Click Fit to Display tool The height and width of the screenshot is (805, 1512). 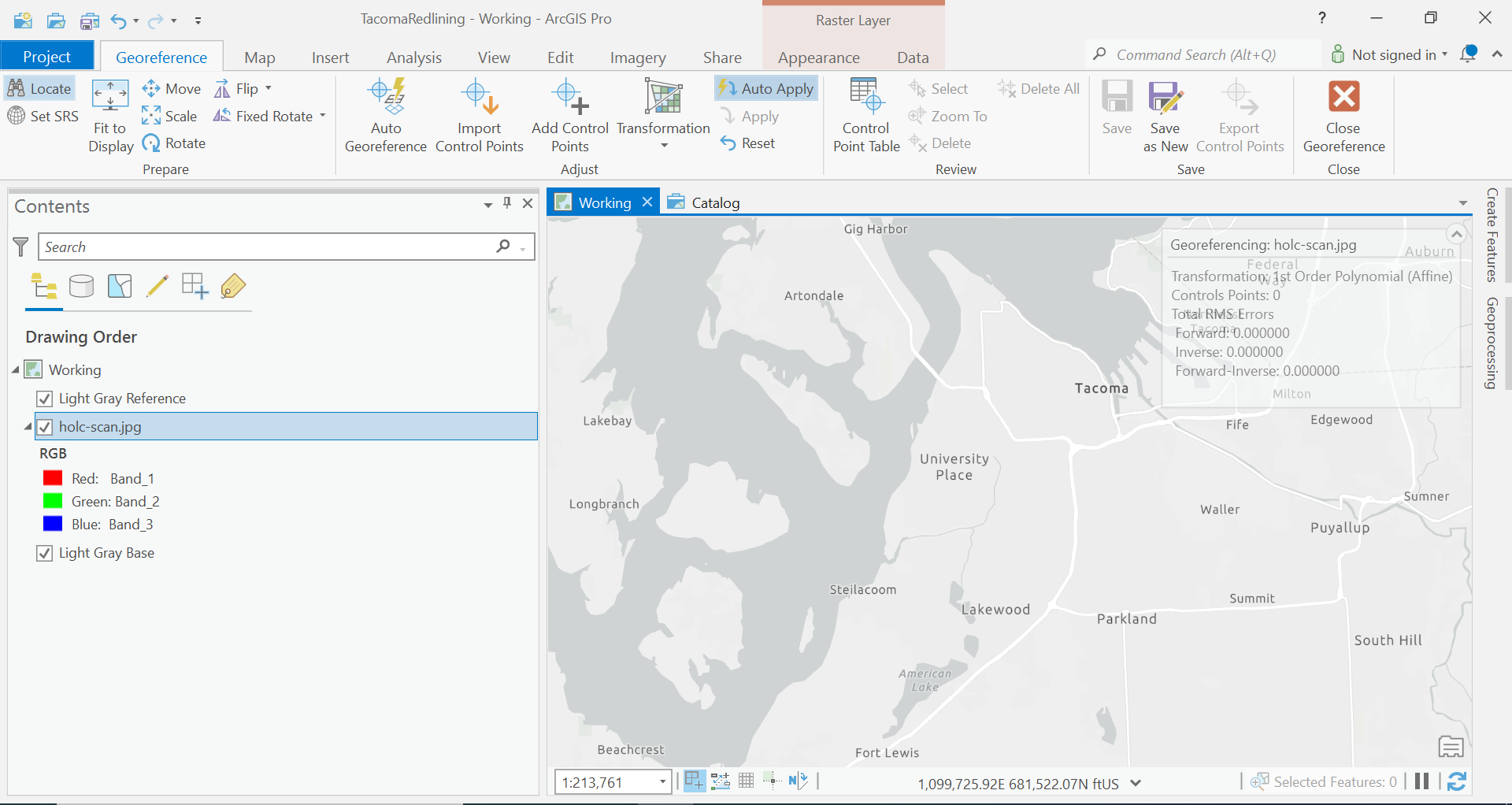[110, 116]
